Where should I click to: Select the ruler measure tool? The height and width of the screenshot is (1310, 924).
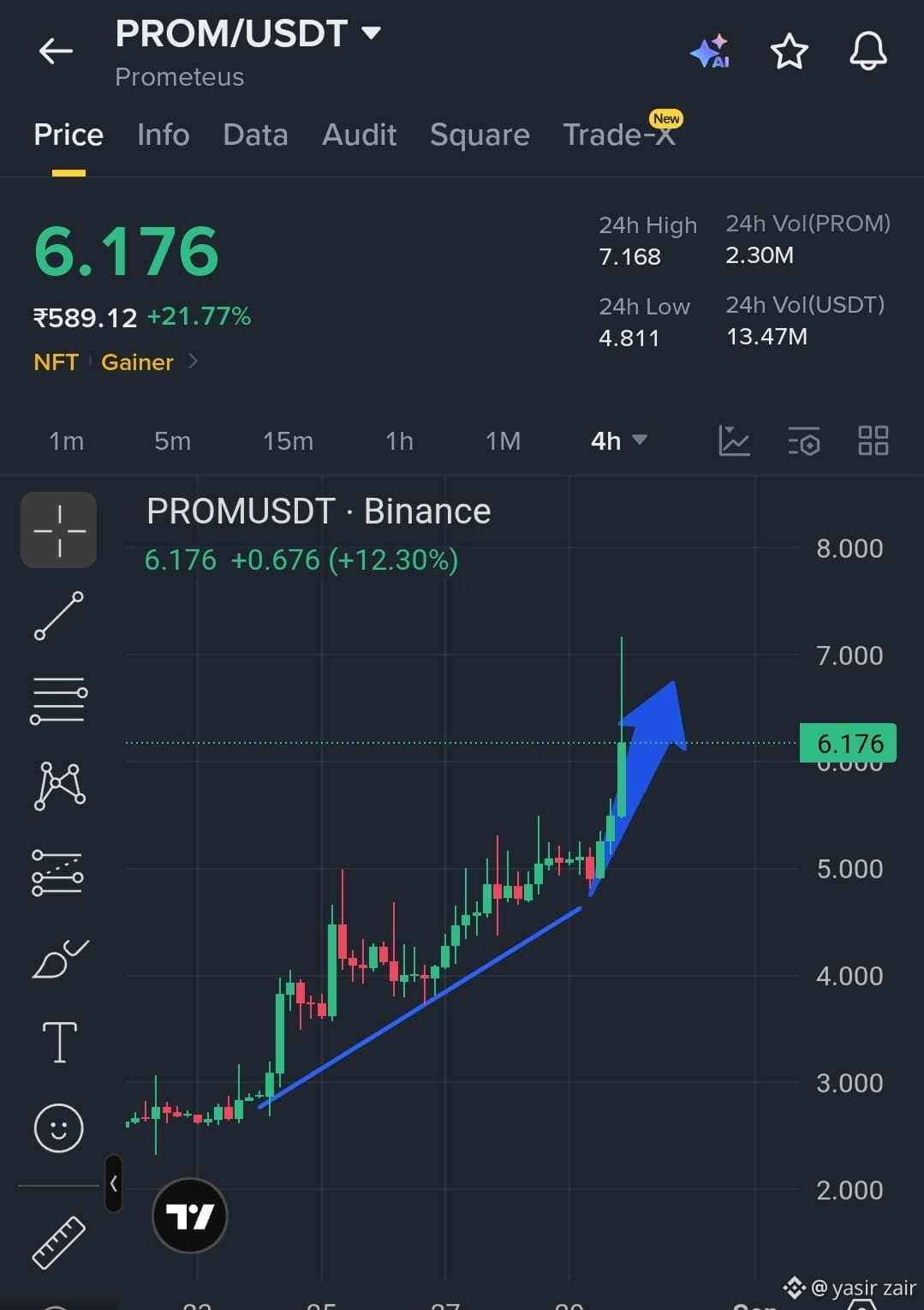[x=58, y=1242]
